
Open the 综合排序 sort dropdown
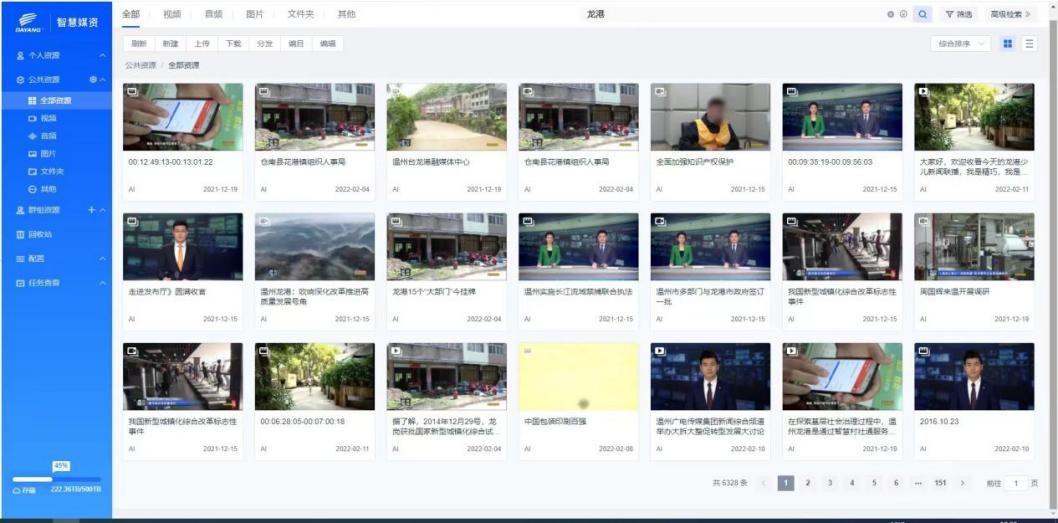[961, 44]
